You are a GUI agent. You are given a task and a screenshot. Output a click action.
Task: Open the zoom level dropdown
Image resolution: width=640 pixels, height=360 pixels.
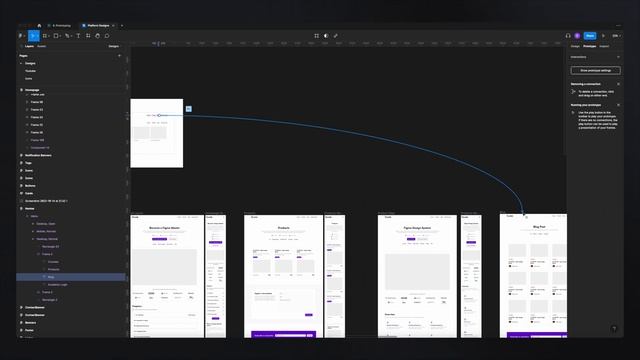click(x=616, y=36)
